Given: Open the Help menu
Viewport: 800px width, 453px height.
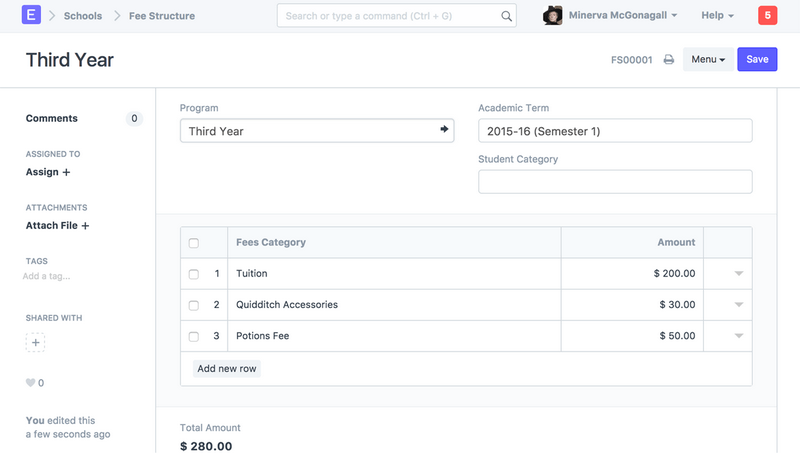Looking at the screenshot, I should 717,16.
